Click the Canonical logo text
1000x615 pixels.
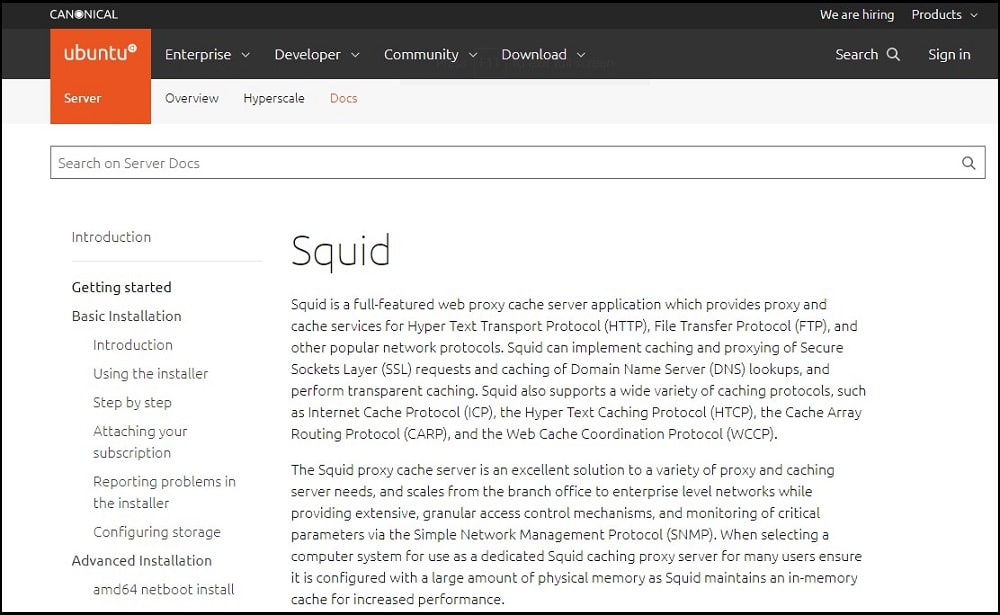pos(84,14)
